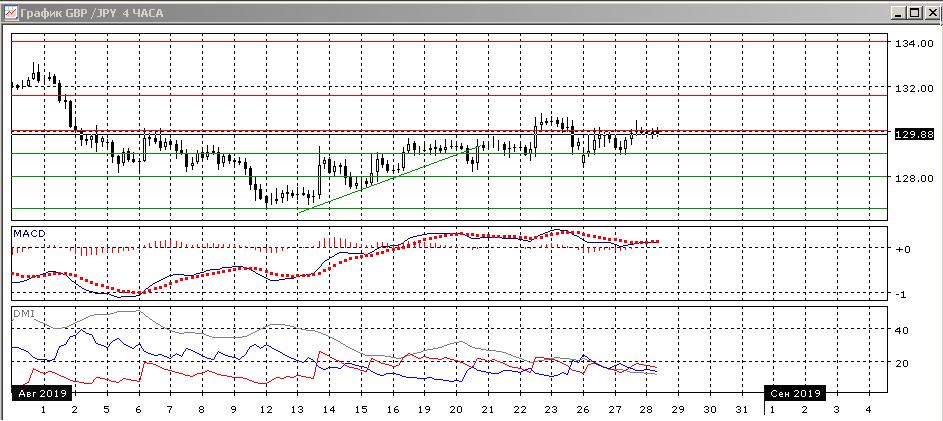Click date 28 on the time axis
Screen dimensions: 943x421
(x=646, y=409)
